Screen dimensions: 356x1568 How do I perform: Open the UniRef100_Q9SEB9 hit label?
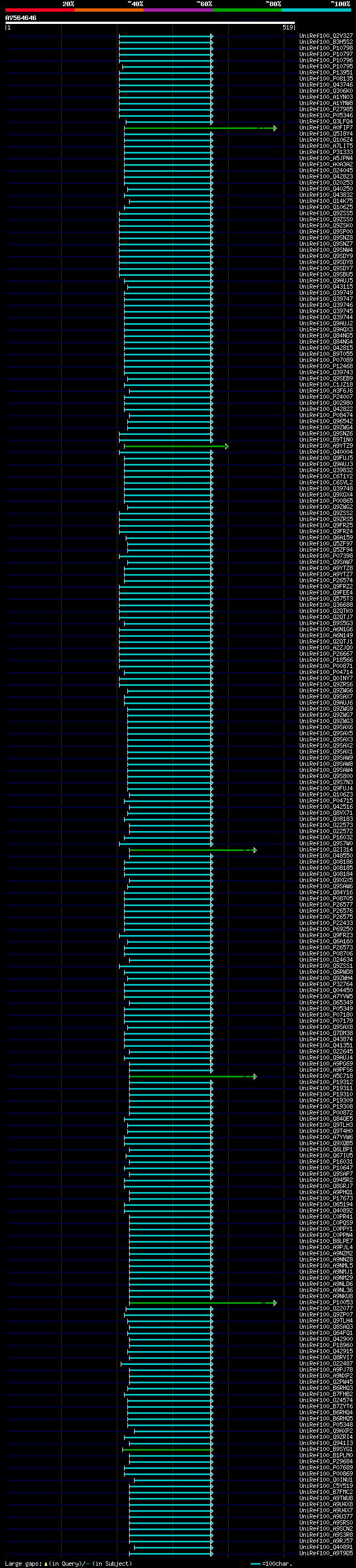325,379
